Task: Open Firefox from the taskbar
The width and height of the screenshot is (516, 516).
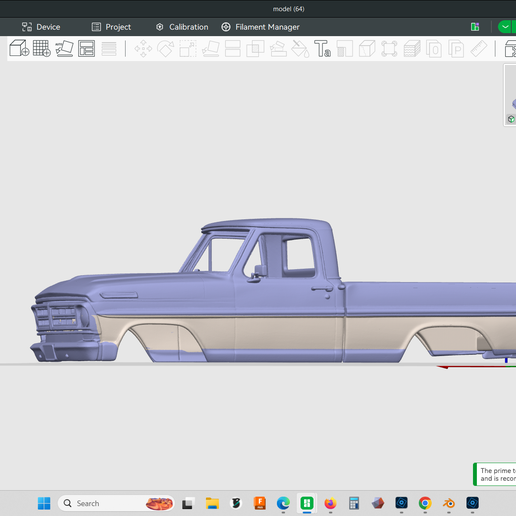Action: [330, 503]
